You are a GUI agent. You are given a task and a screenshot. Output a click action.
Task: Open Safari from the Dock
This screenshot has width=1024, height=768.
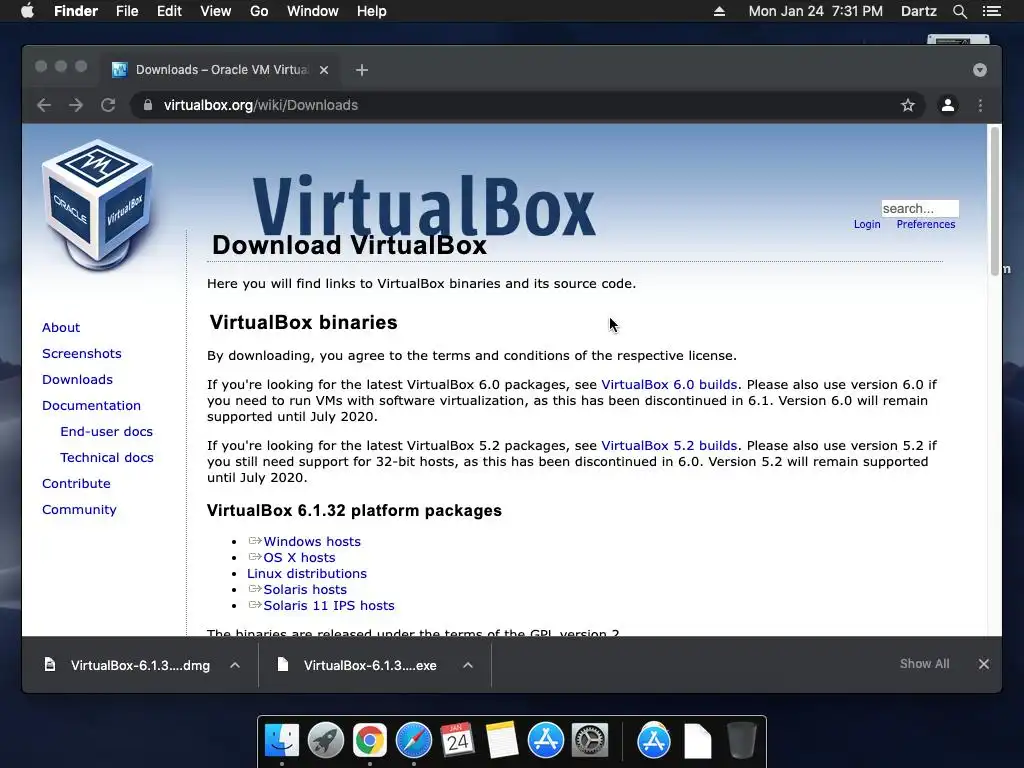413,741
